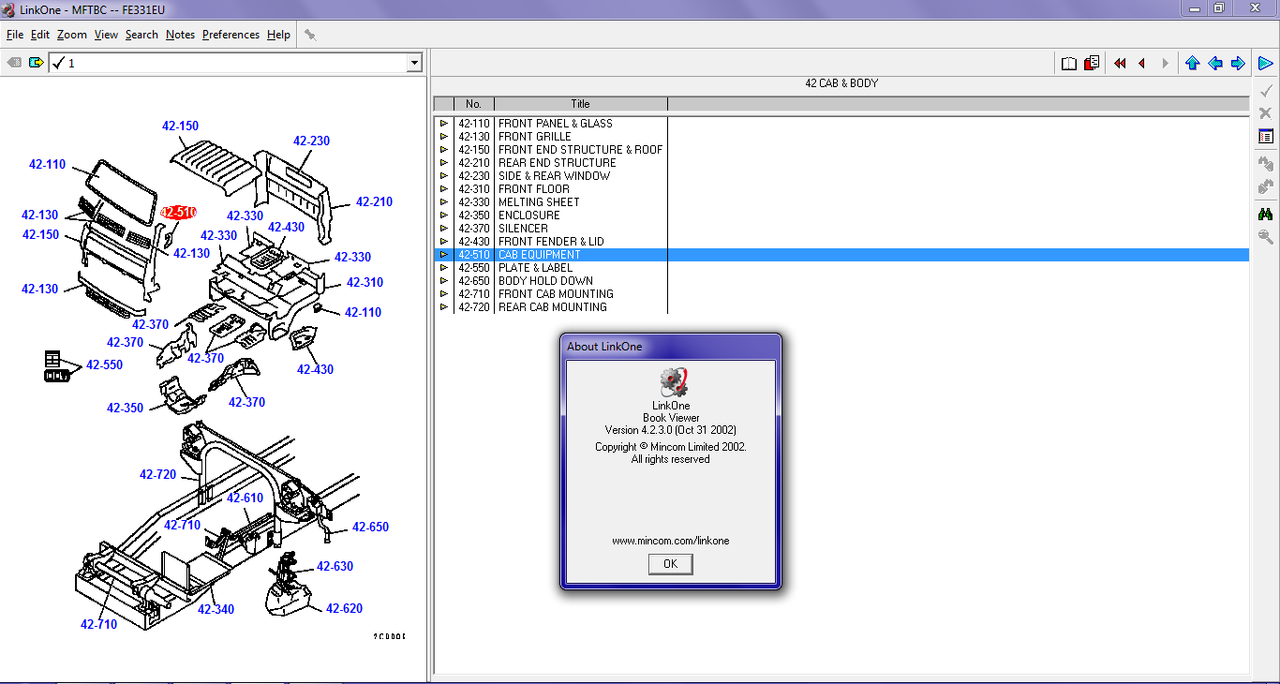Open the picture selector dropdown arrow

coord(414,63)
